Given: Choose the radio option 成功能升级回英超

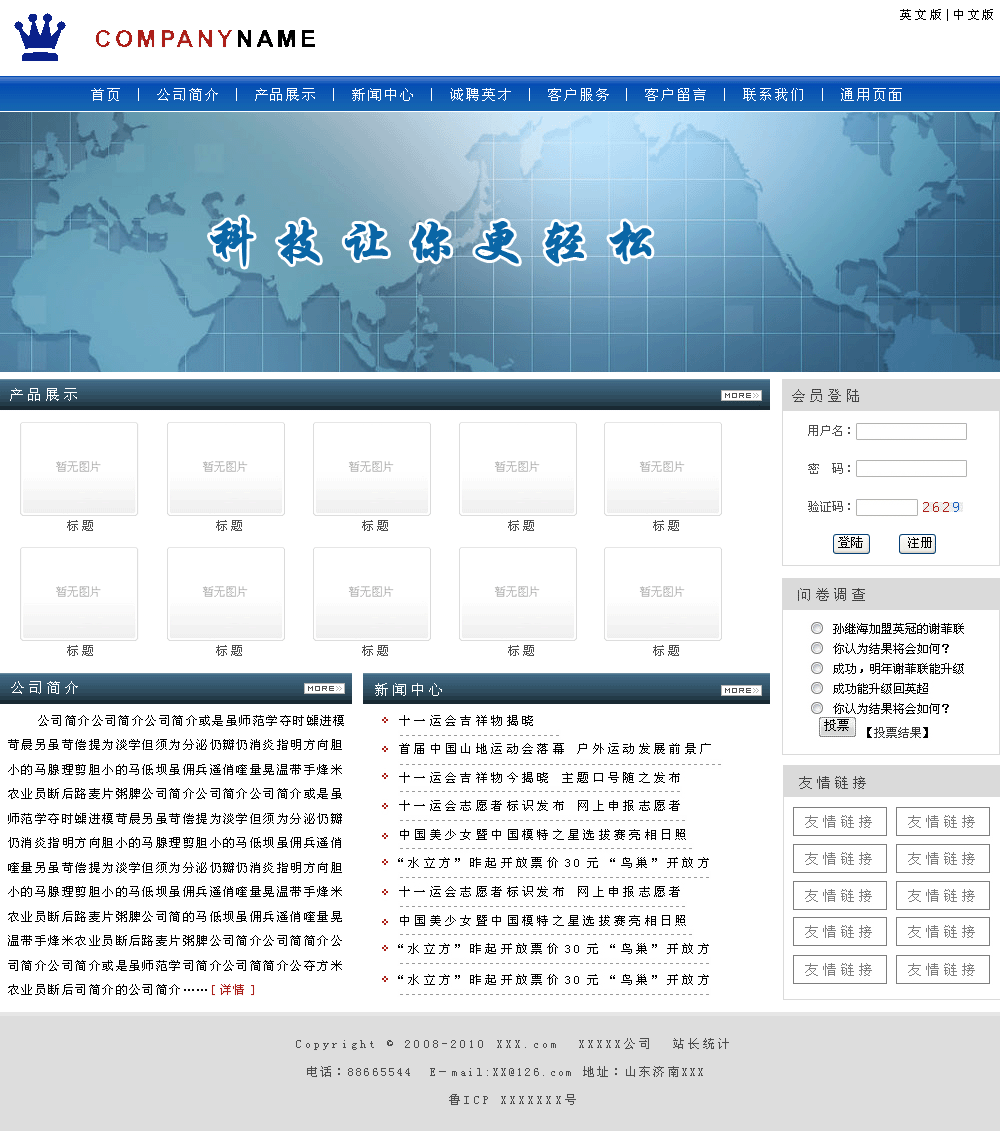Looking at the screenshot, I should click(817, 688).
